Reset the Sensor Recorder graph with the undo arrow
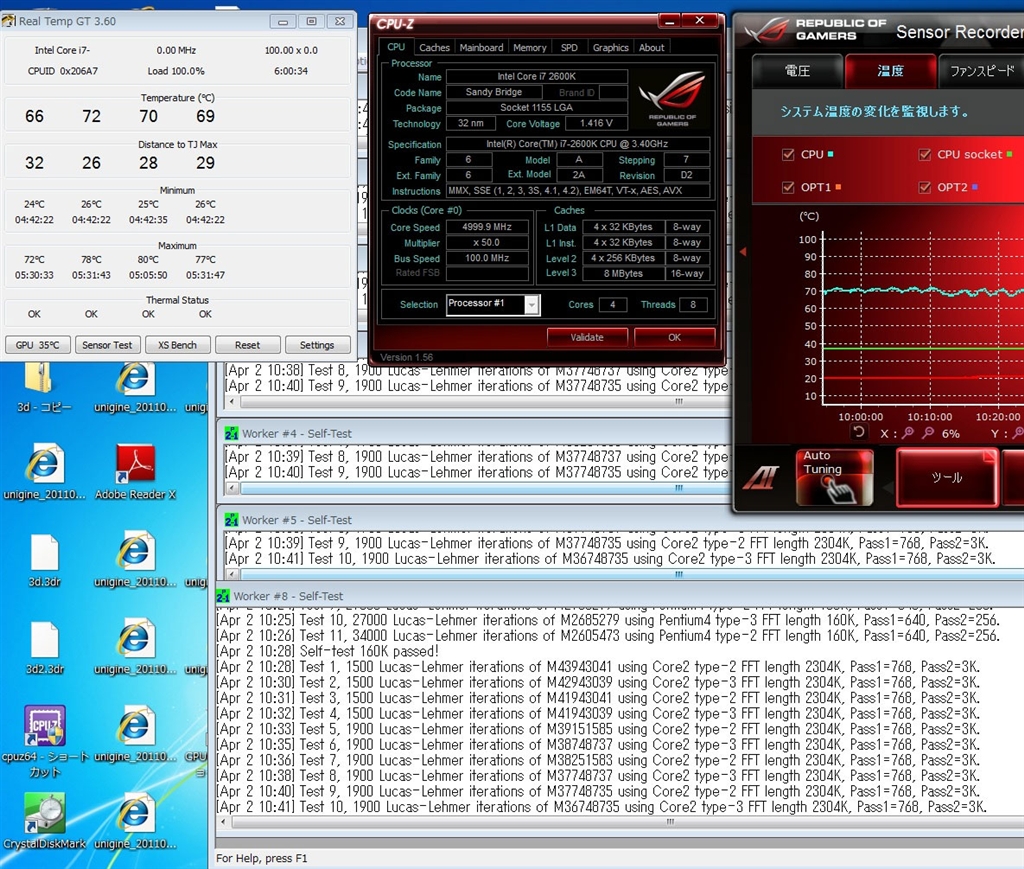 point(859,432)
